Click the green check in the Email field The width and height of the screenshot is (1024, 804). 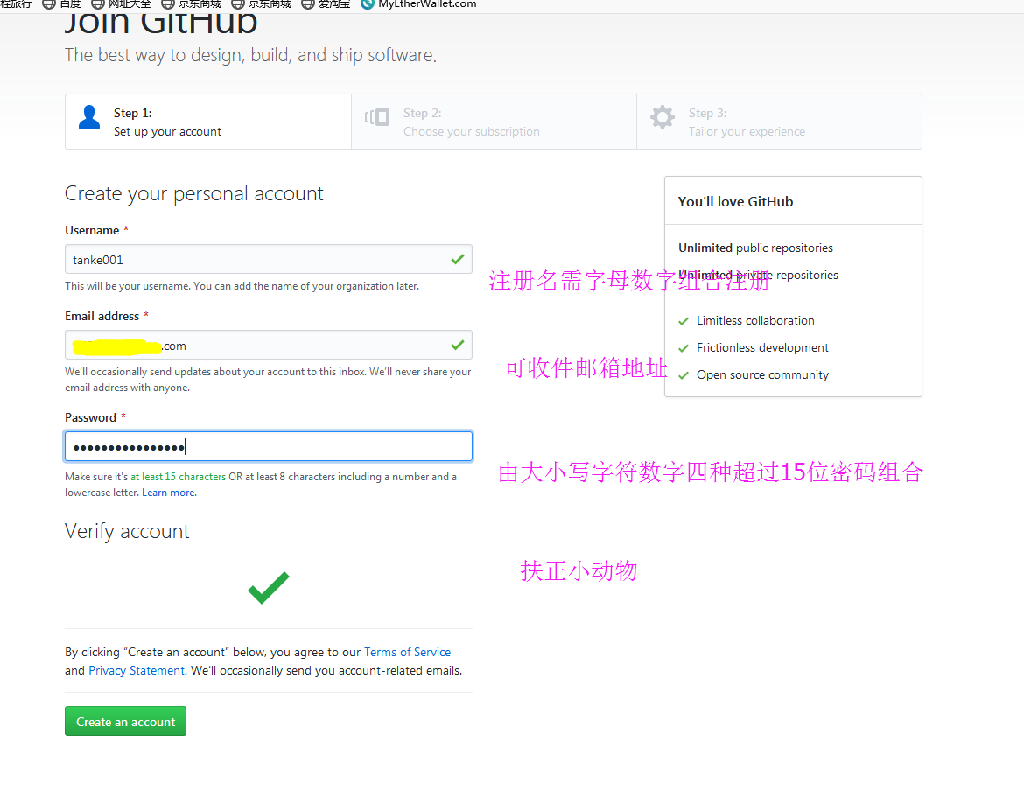point(458,345)
